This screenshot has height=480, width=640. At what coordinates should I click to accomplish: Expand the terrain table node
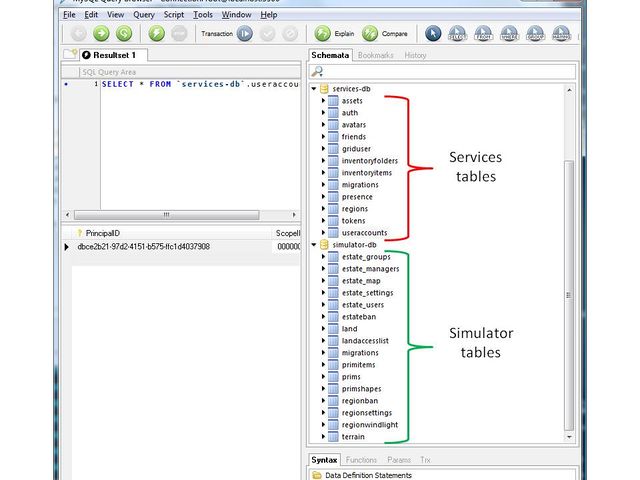pyautogui.click(x=323, y=437)
